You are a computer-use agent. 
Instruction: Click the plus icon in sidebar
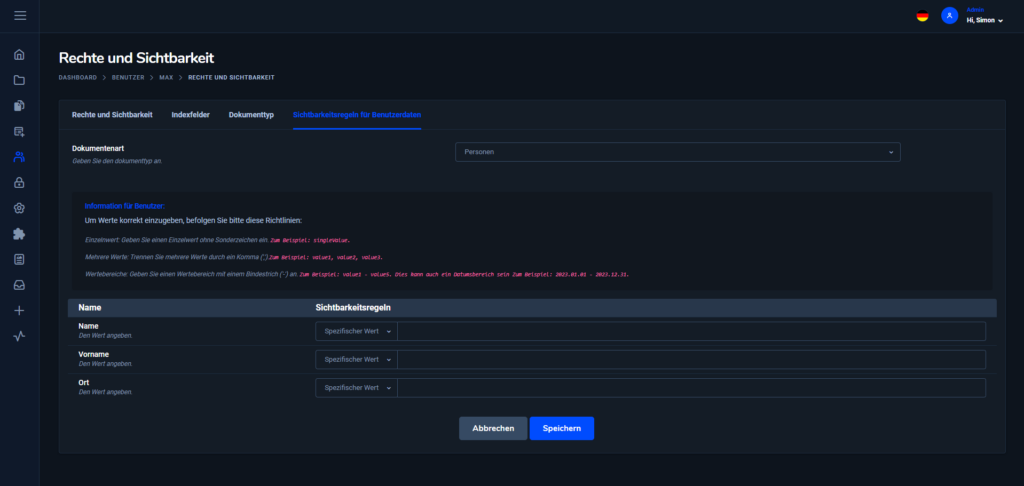click(20, 310)
